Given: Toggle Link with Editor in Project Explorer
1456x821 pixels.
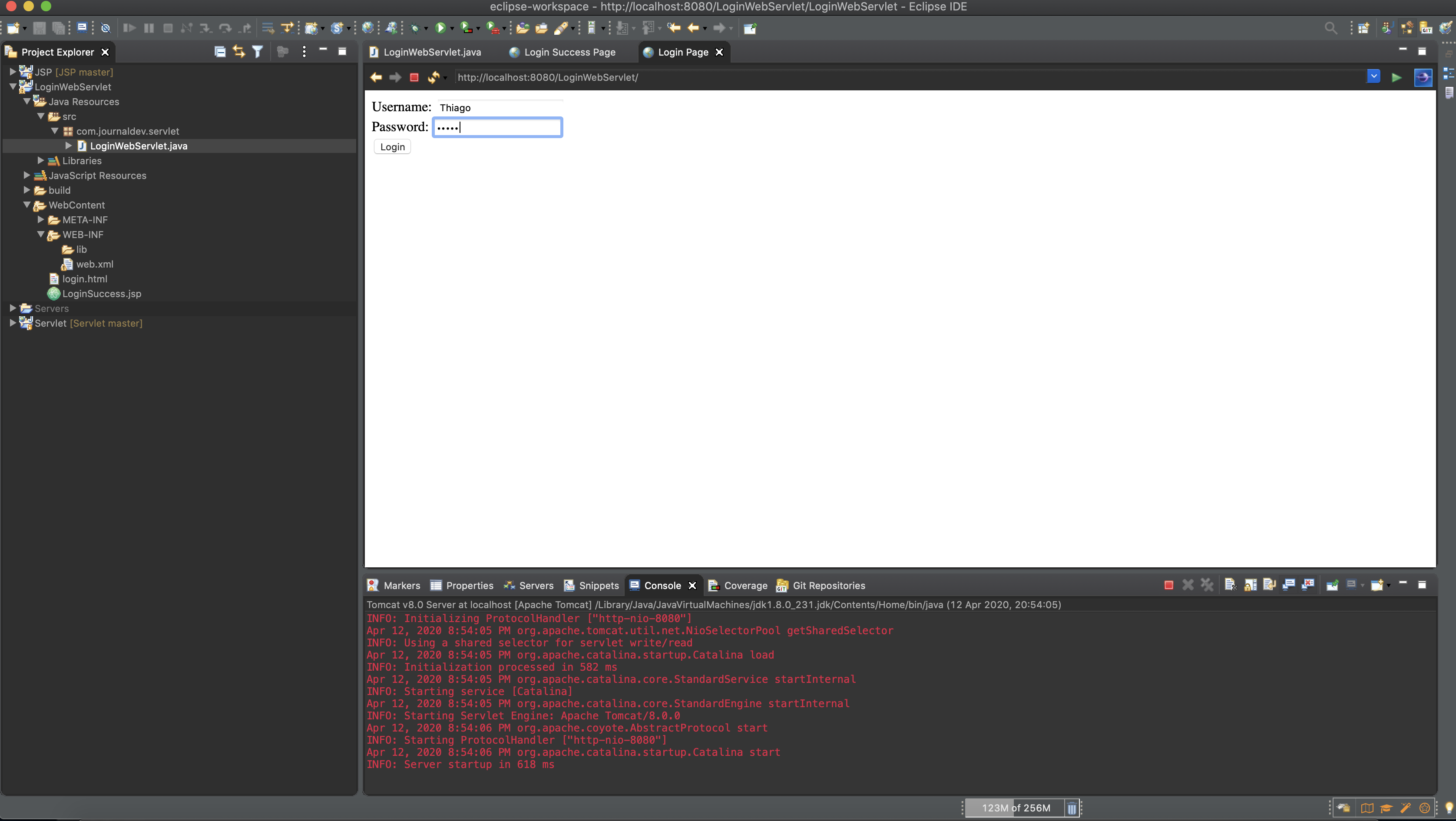Looking at the screenshot, I should click(238, 51).
